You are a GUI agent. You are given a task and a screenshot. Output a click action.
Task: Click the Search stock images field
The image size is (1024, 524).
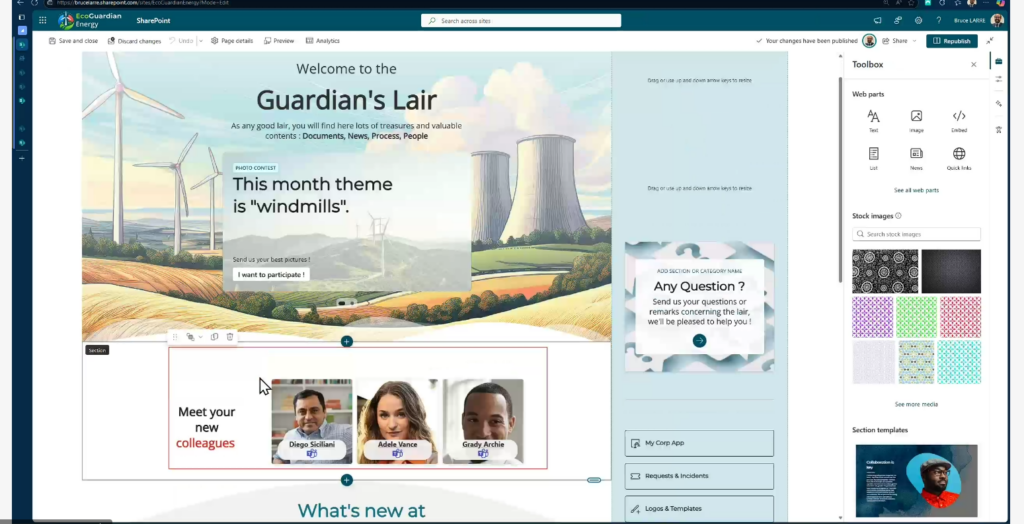(x=916, y=234)
